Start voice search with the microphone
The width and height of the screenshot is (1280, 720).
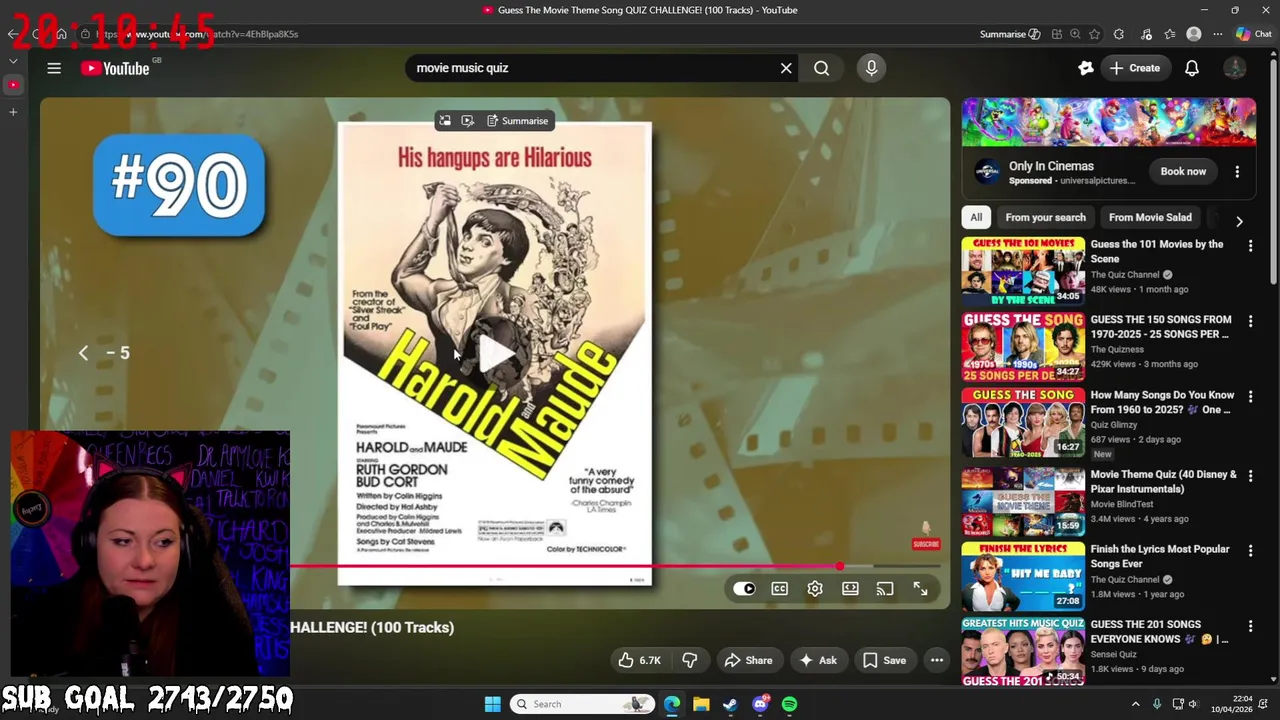tap(871, 68)
